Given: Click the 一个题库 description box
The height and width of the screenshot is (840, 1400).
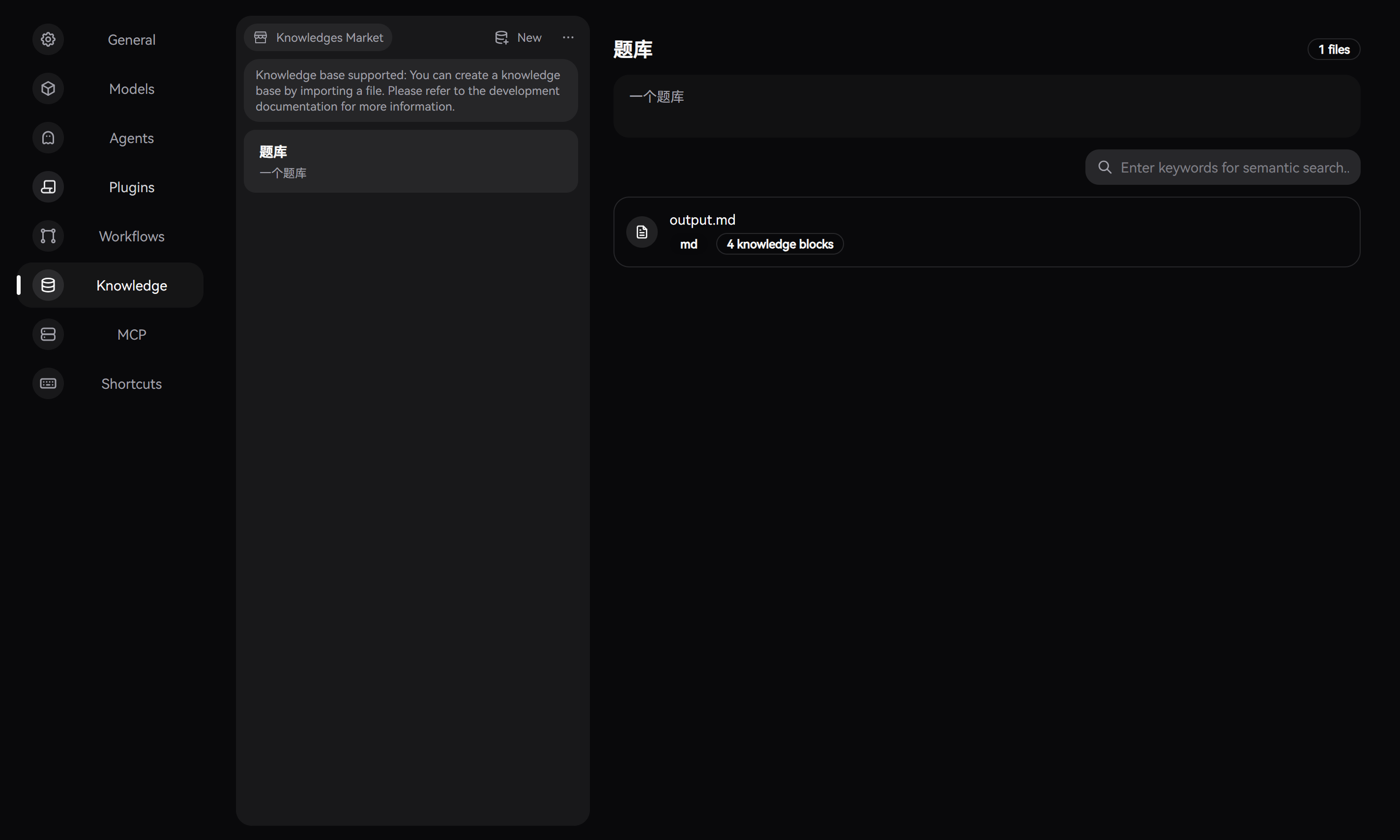Looking at the screenshot, I should 986,107.
